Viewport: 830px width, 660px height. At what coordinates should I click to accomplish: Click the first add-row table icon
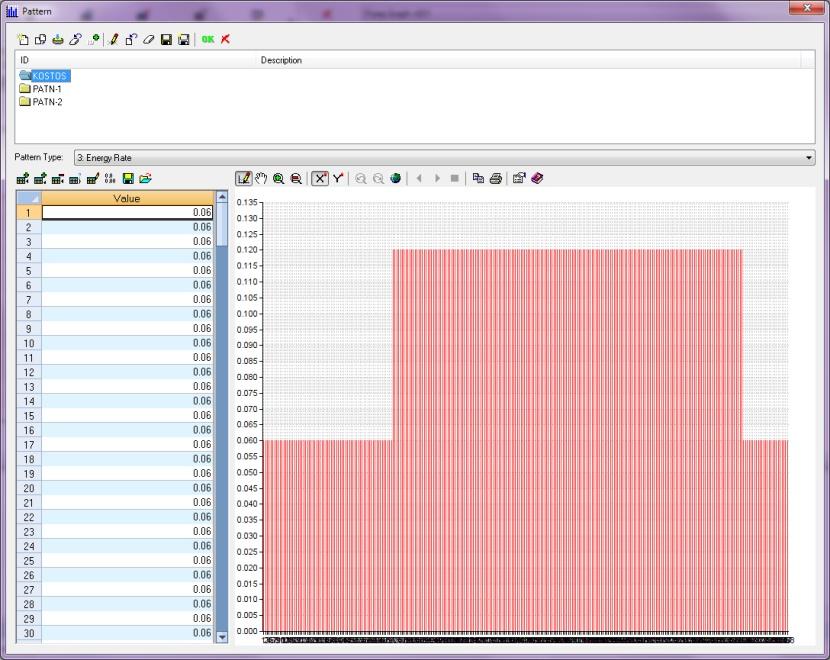[x=23, y=179]
